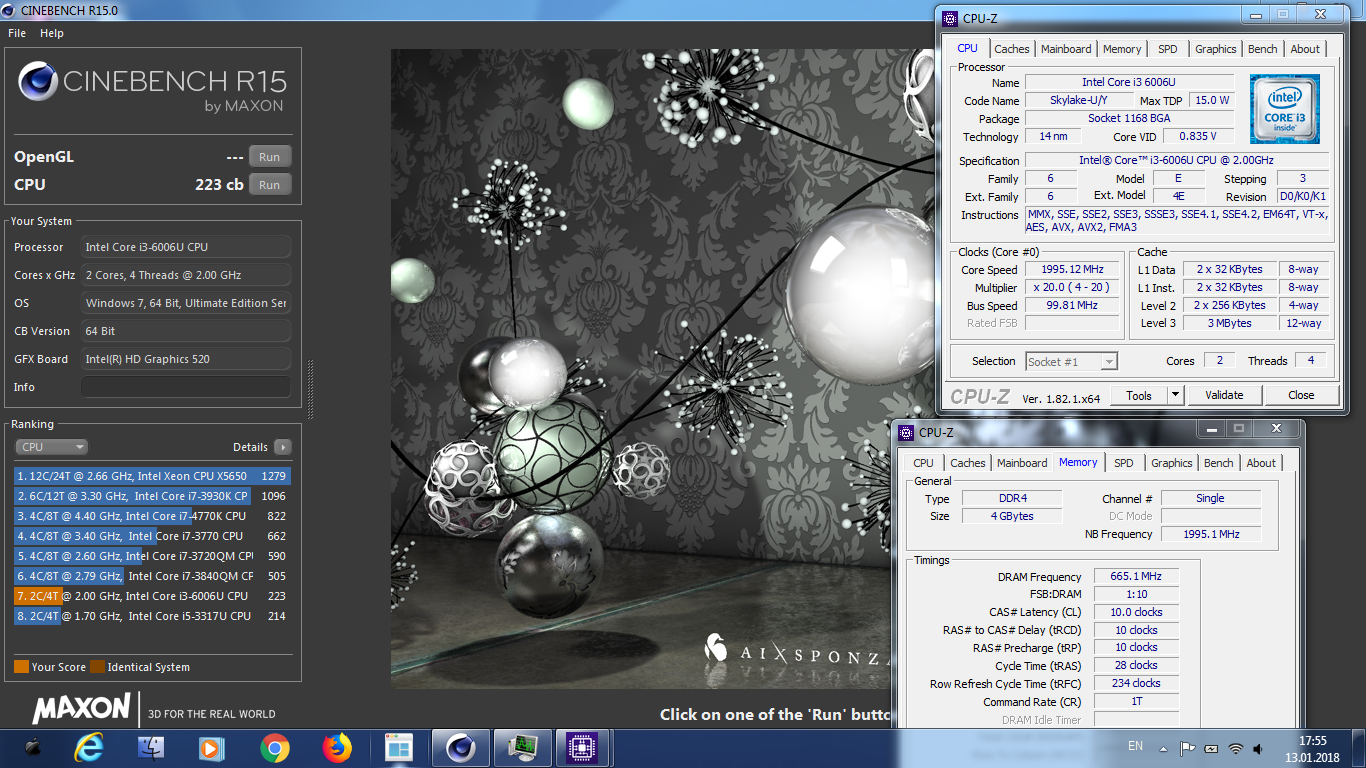Open the speaker volume tray icon
This screenshot has width=1366, height=768.
click(x=1259, y=748)
